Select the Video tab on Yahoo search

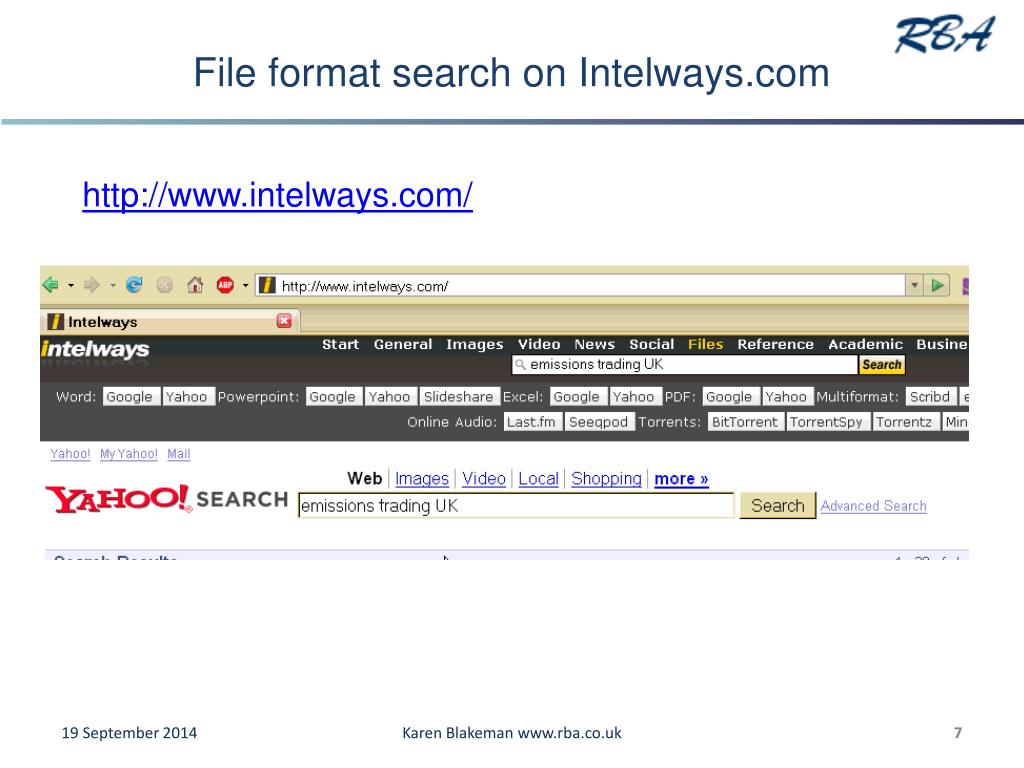pos(484,478)
